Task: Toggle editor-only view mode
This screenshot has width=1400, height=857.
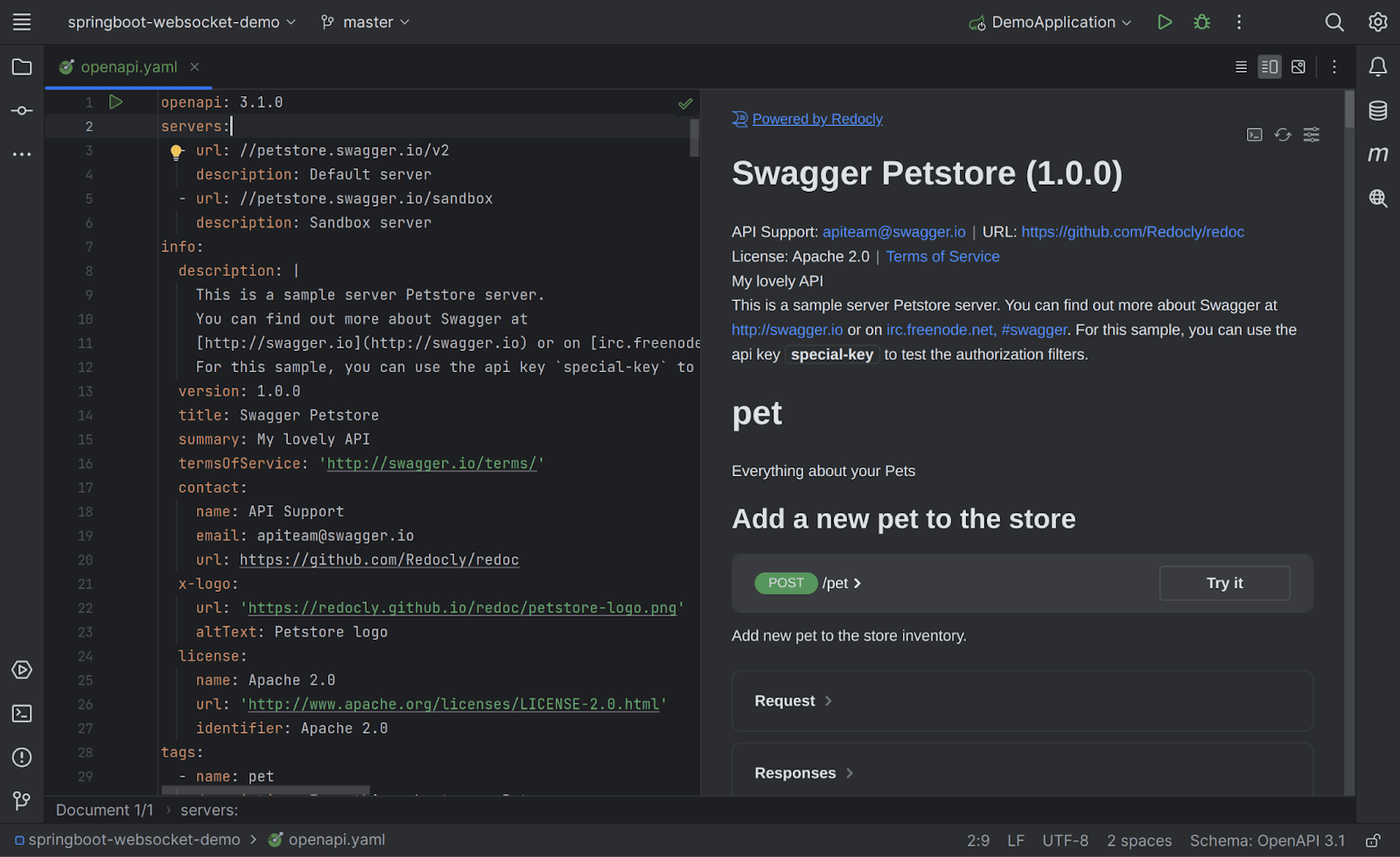Action: click(x=1240, y=67)
